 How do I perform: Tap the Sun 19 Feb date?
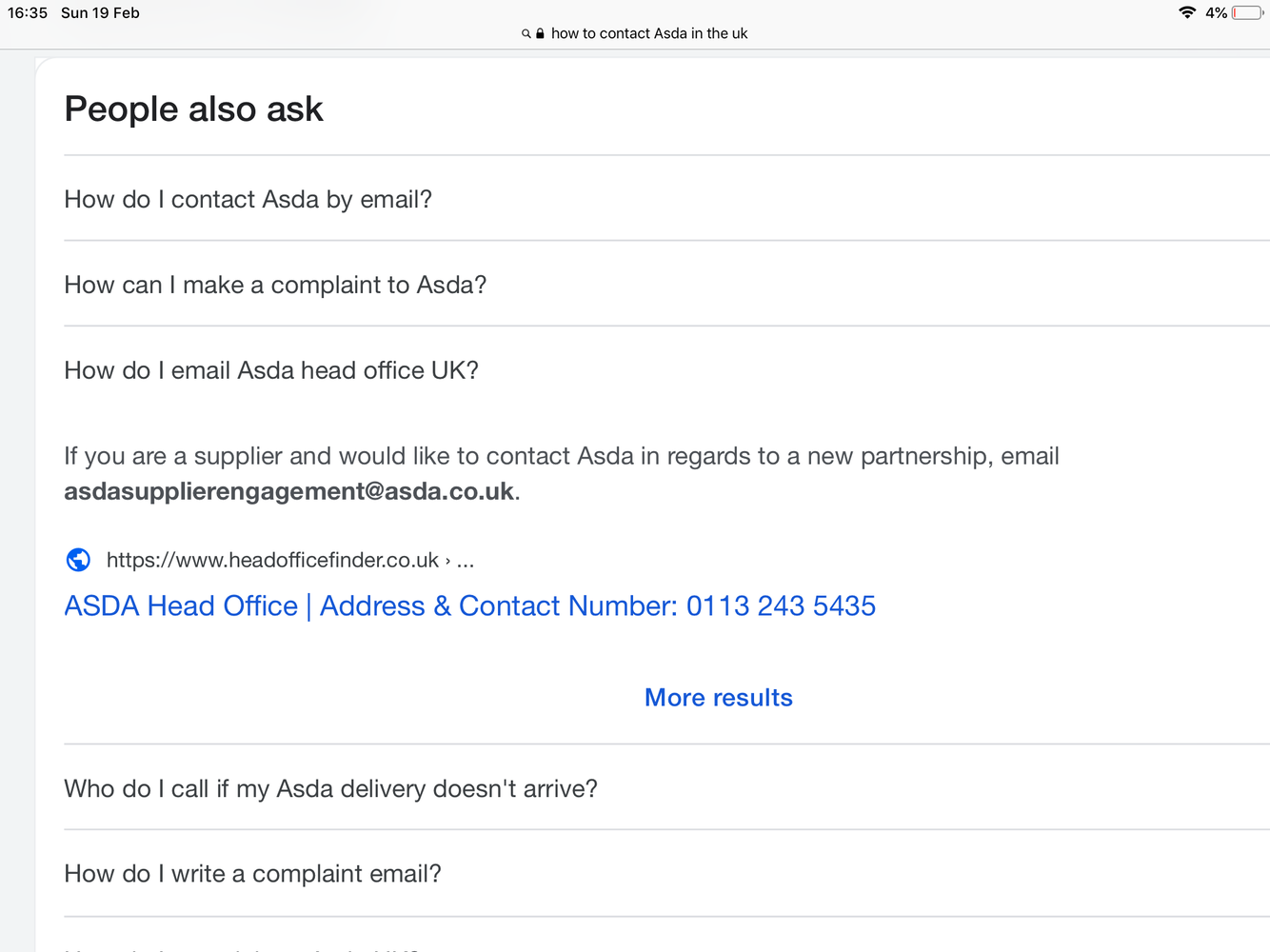click(100, 12)
